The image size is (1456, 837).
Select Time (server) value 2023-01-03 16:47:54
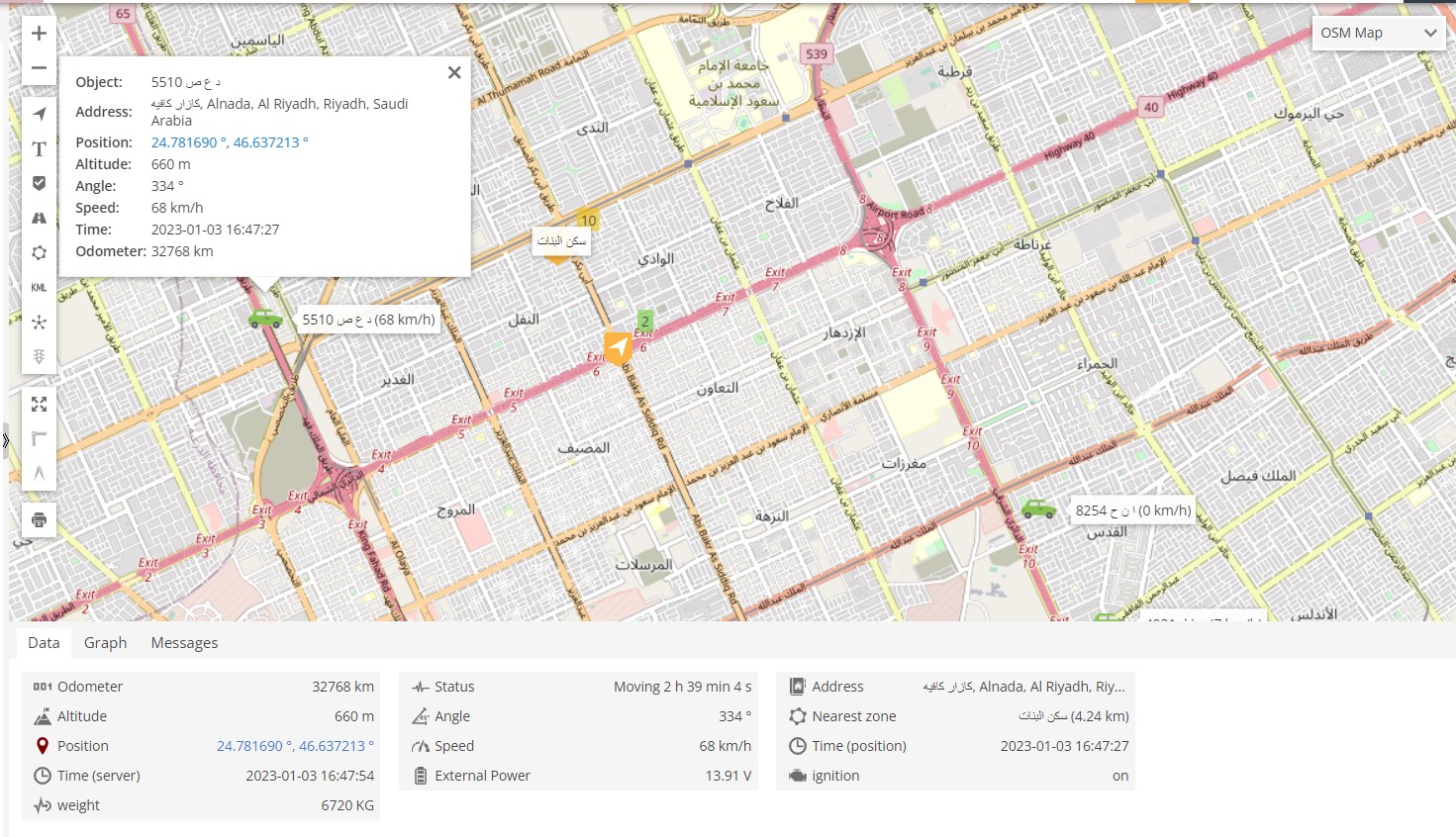click(310, 776)
